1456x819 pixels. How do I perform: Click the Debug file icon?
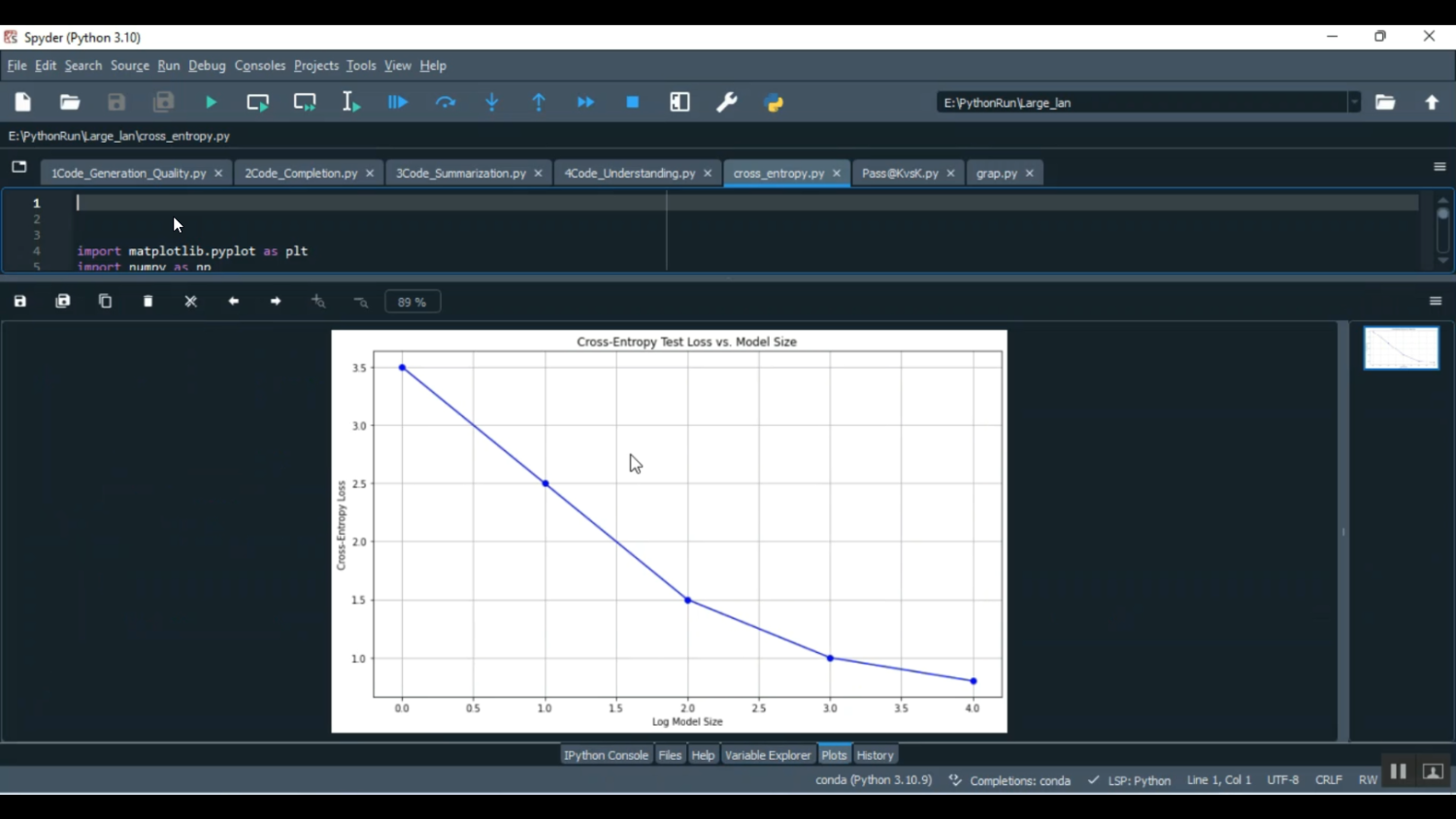pos(398,103)
